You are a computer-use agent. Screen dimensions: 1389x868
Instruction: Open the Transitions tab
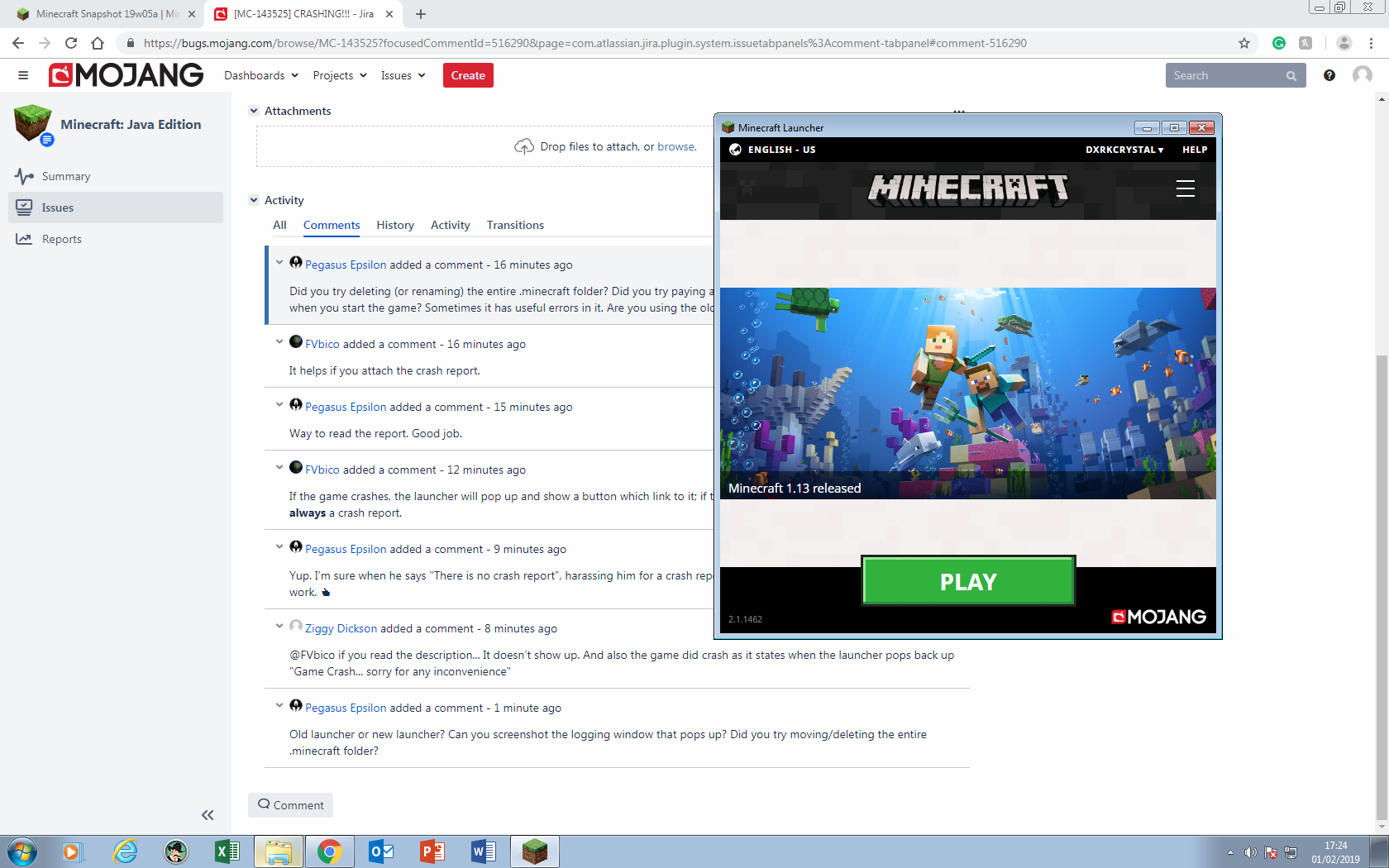coord(515,225)
